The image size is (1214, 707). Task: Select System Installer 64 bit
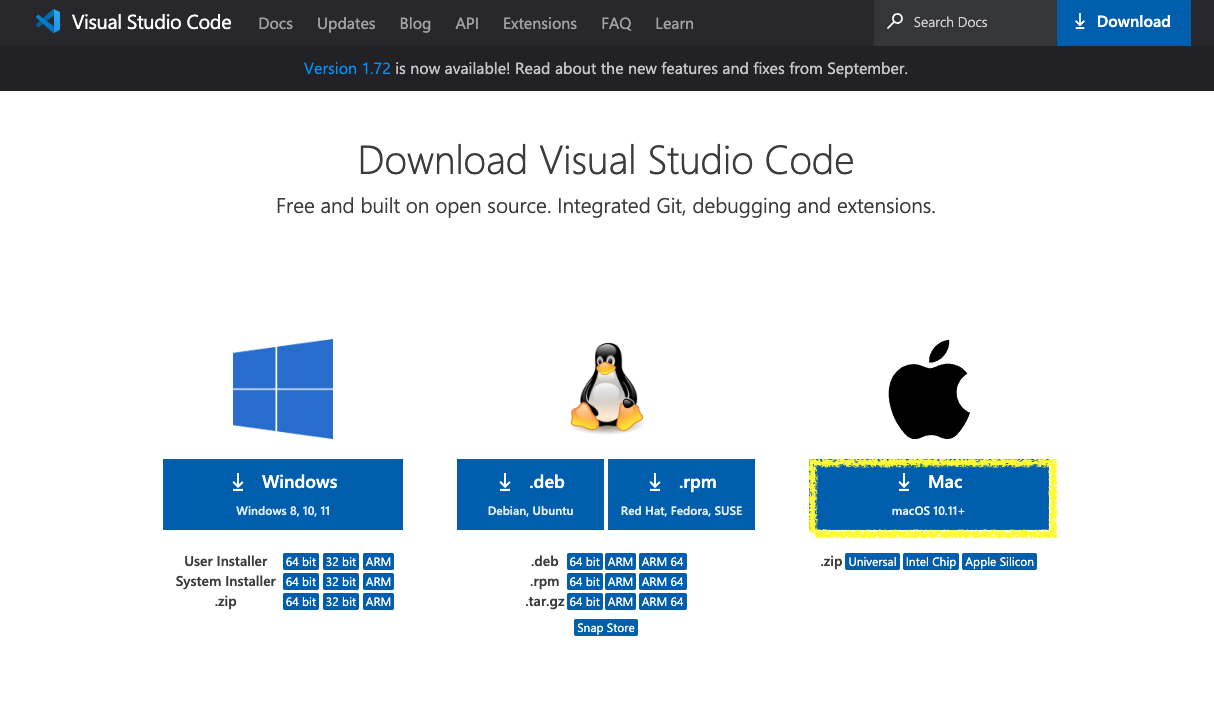pyautogui.click(x=301, y=582)
